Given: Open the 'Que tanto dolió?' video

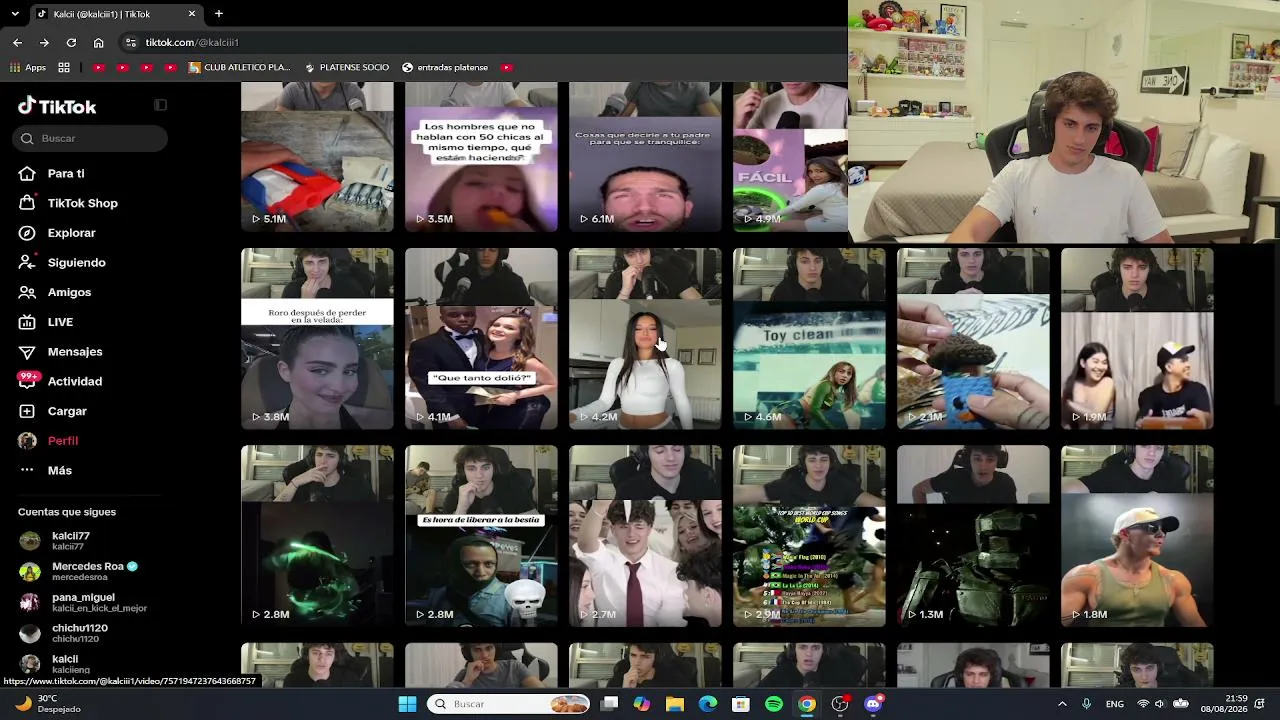Looking at the screenshot, I should [481, 339].
